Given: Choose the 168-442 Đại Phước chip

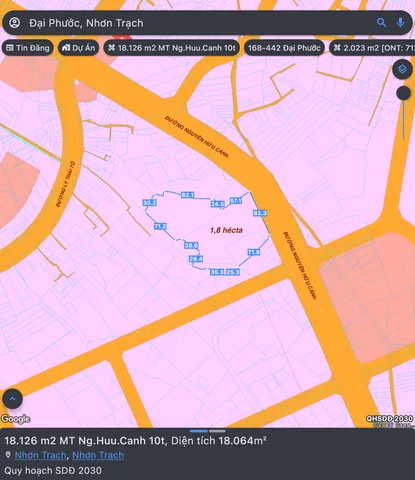Looking at the screenshot, I should coord(284,48).
